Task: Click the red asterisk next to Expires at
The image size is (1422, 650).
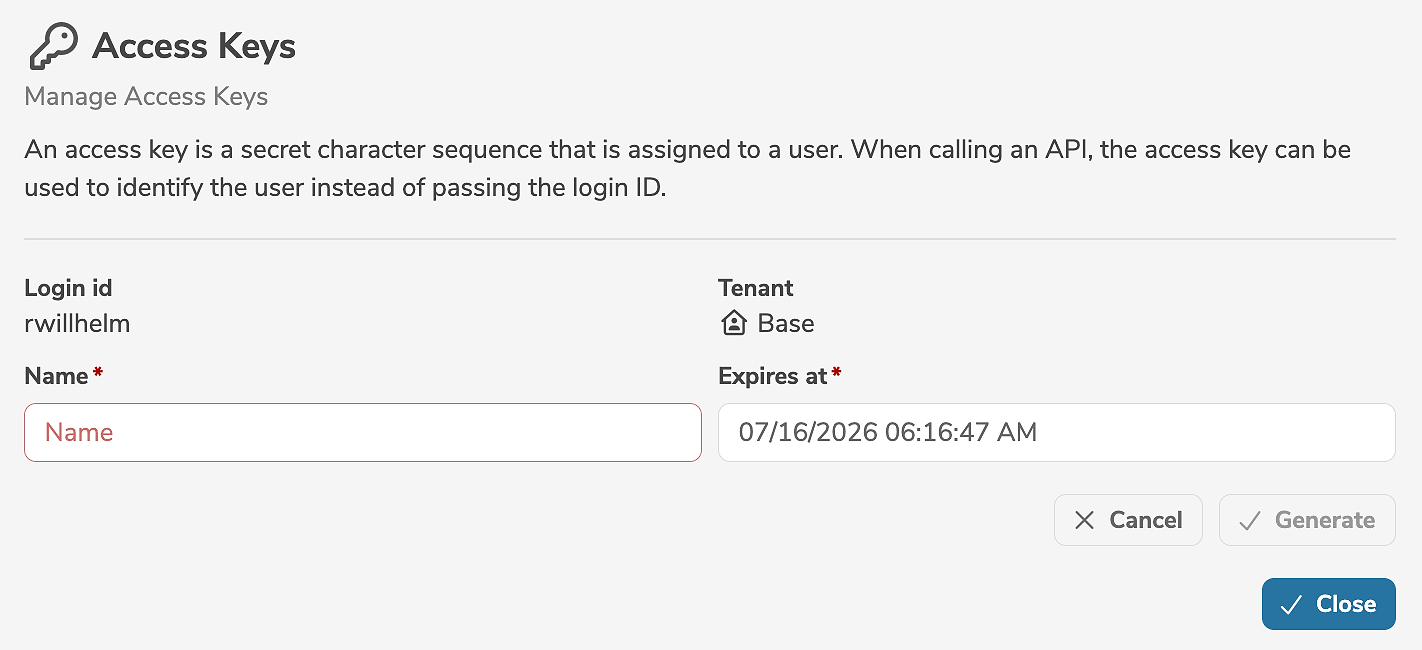Action: [837, 375]
